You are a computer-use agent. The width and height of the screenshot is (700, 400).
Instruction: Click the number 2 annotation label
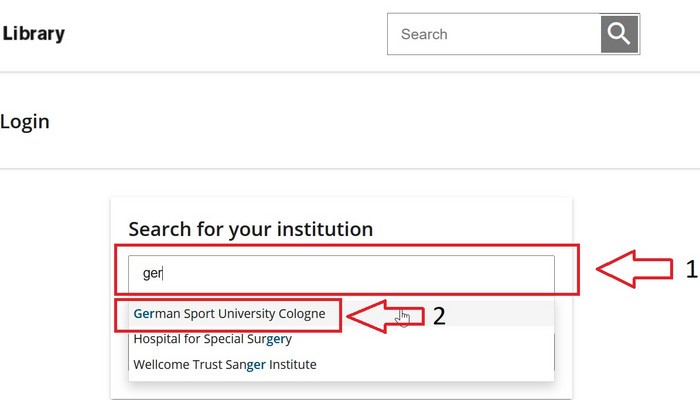pyautogui.click(x=439, y=316)
